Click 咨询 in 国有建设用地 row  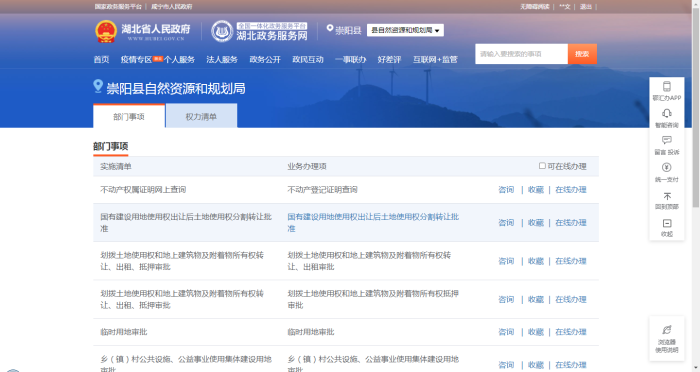point(506,222)
